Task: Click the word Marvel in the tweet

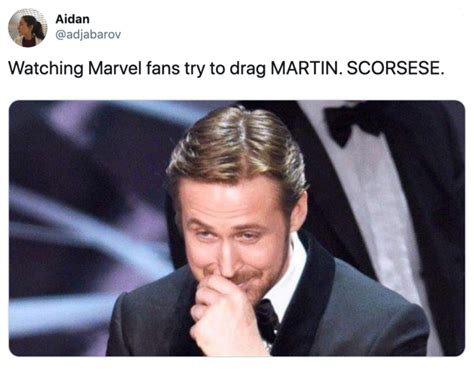Action: (x=115, y=68)
